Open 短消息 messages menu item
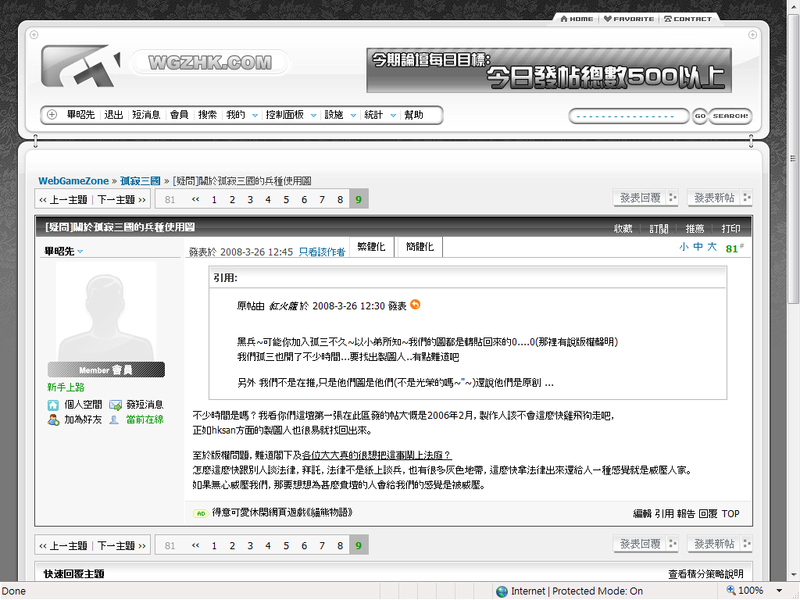The width and height of the screenshot is (800, 600). tap(146, 115)
